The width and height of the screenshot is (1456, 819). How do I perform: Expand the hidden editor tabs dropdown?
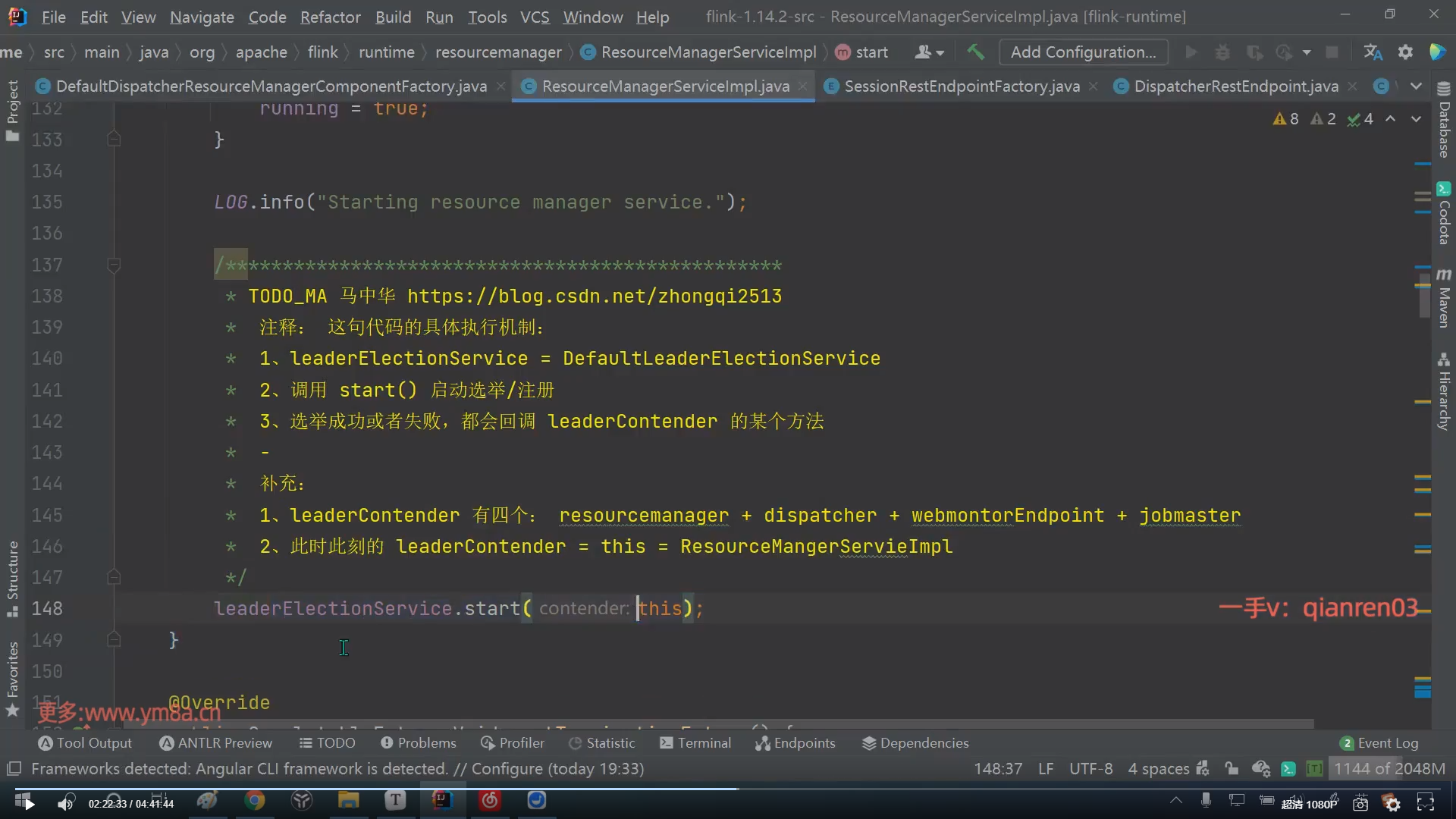tap(1416, 86)
